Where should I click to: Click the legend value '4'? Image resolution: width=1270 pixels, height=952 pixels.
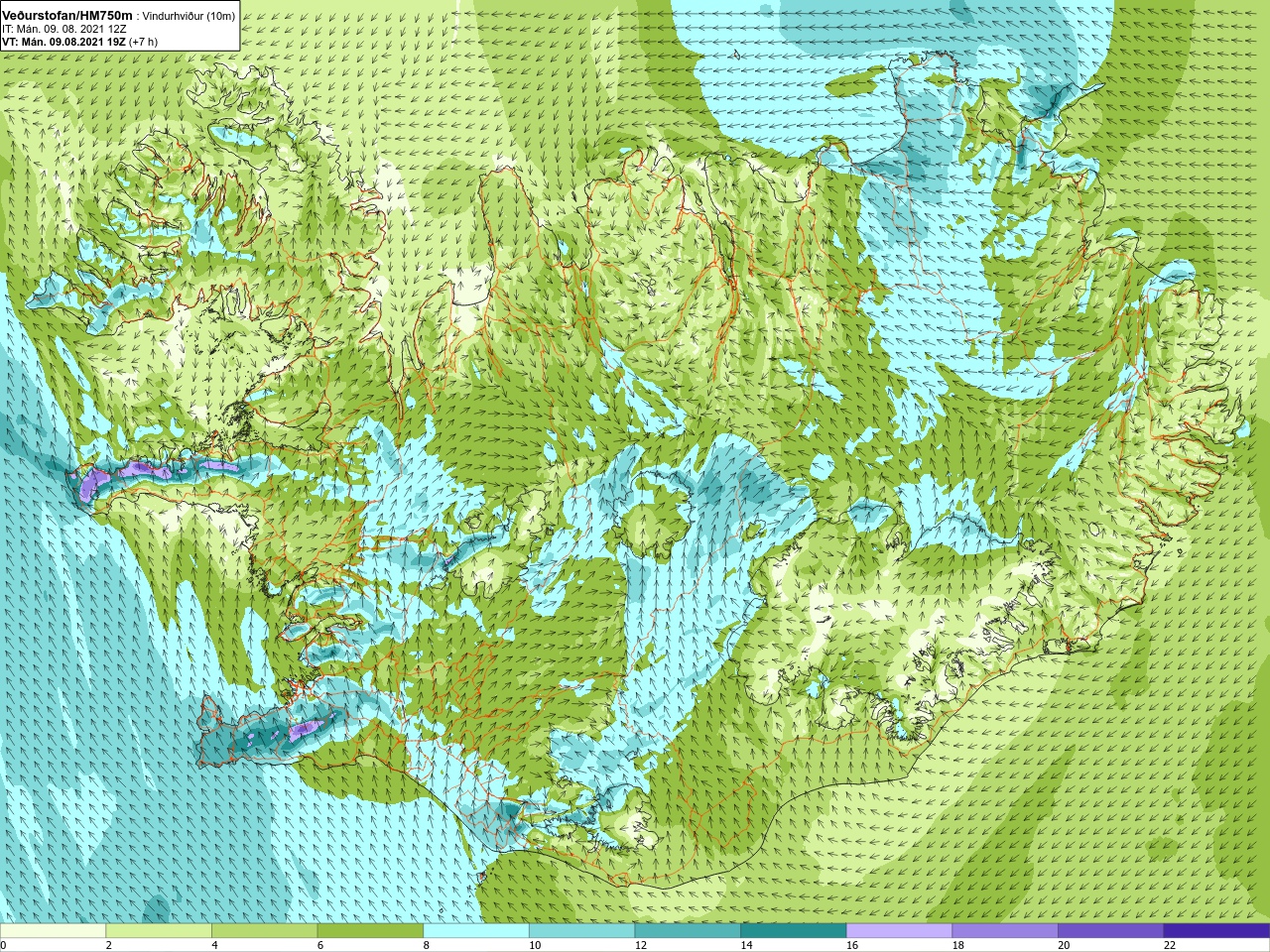[x=214, y=945]
